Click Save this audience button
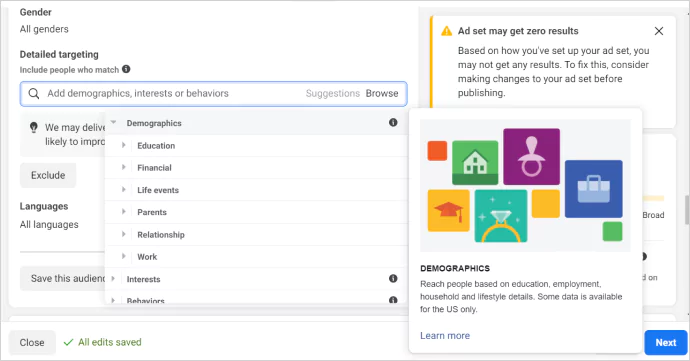Screen dimensions: 690x361 click(62, 278)
